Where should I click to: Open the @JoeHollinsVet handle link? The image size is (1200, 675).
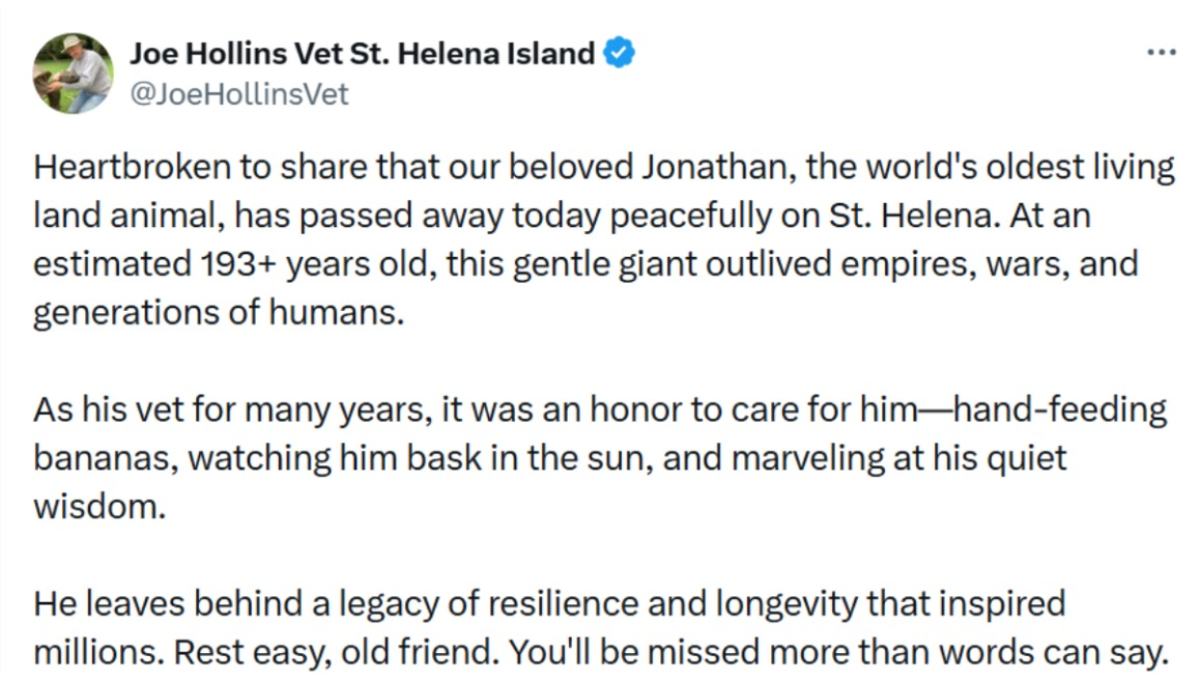[239, 94]
